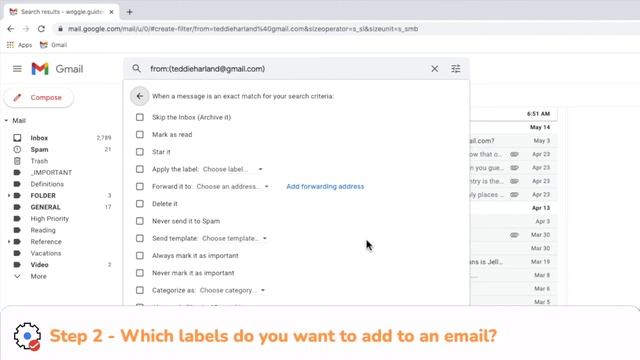Click Add forwarding address link

(325, 187)
